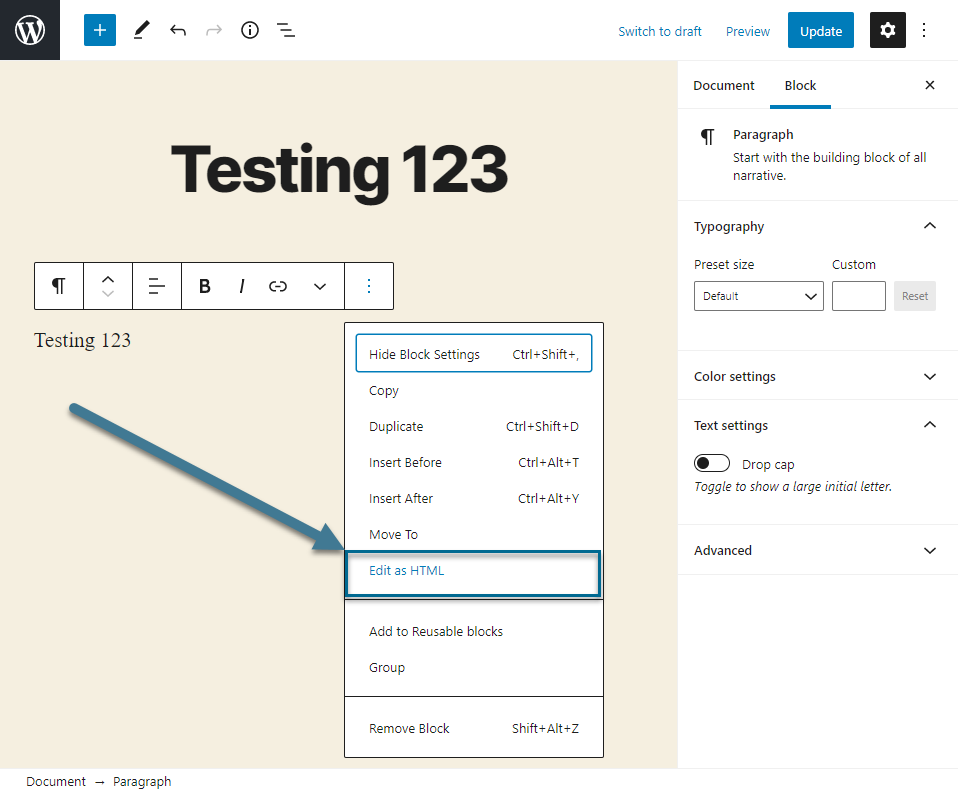Open the Preset size dropdown
Image resolution: width=958 pixels, height=793 pixels.
(758, 296)
